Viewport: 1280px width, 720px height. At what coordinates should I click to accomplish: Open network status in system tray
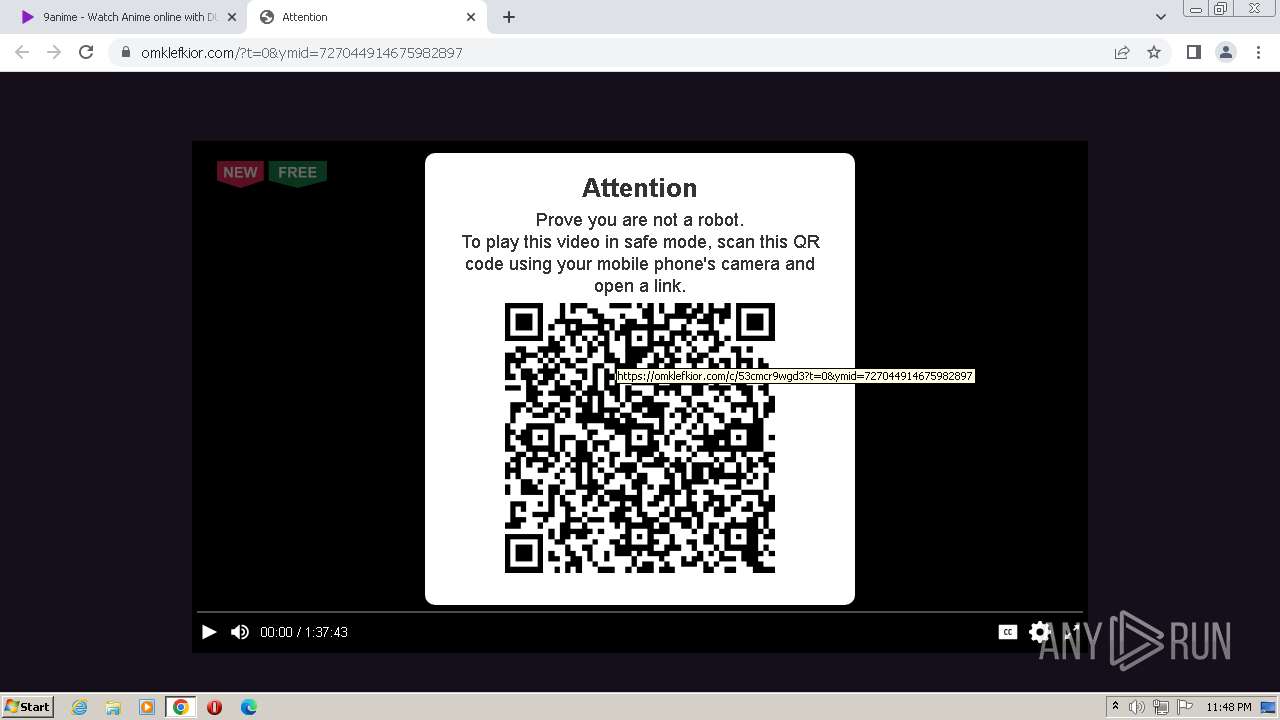pyautogui.click(x=1161, y=707)
